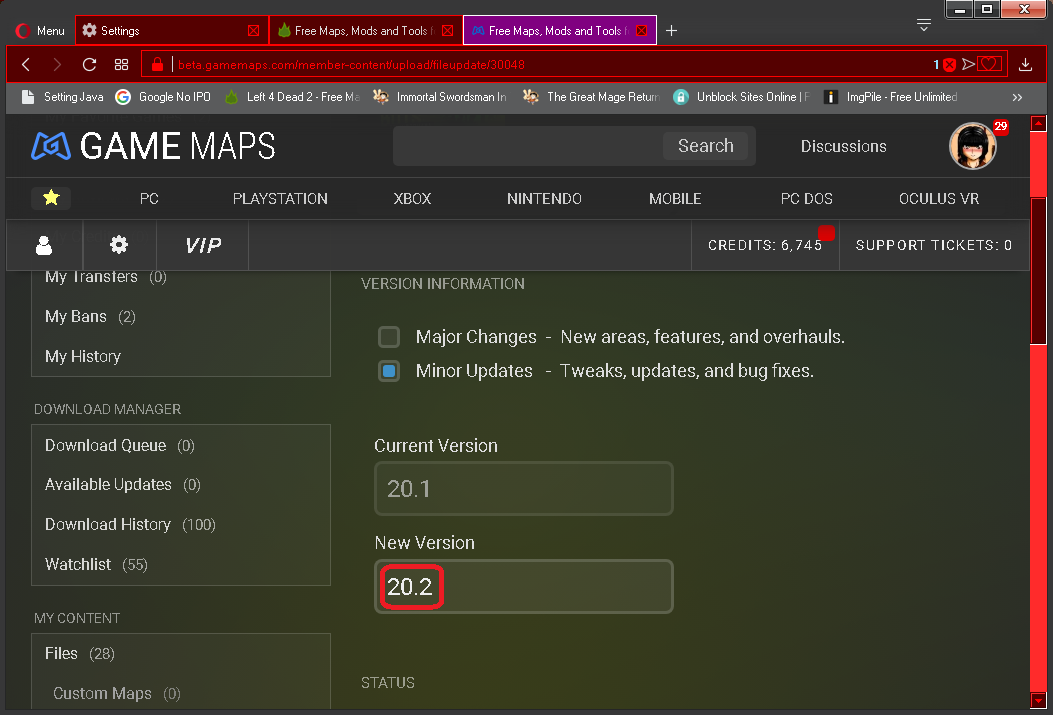Select the VIP membership icon

[x=202, y=244]
